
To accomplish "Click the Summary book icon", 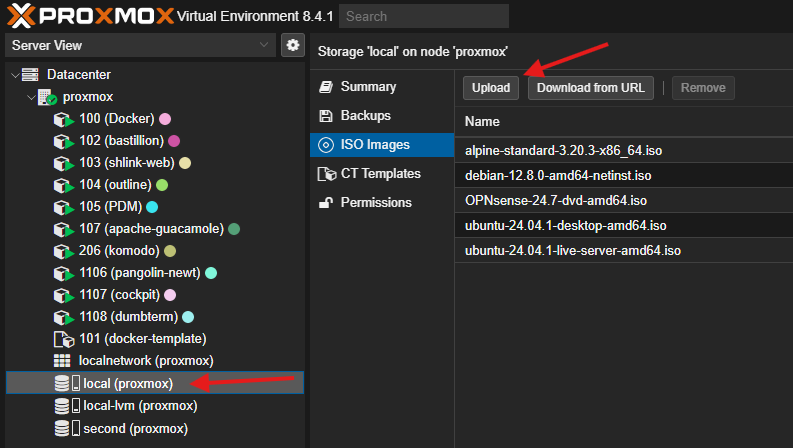I will click(x=326, y=87).
